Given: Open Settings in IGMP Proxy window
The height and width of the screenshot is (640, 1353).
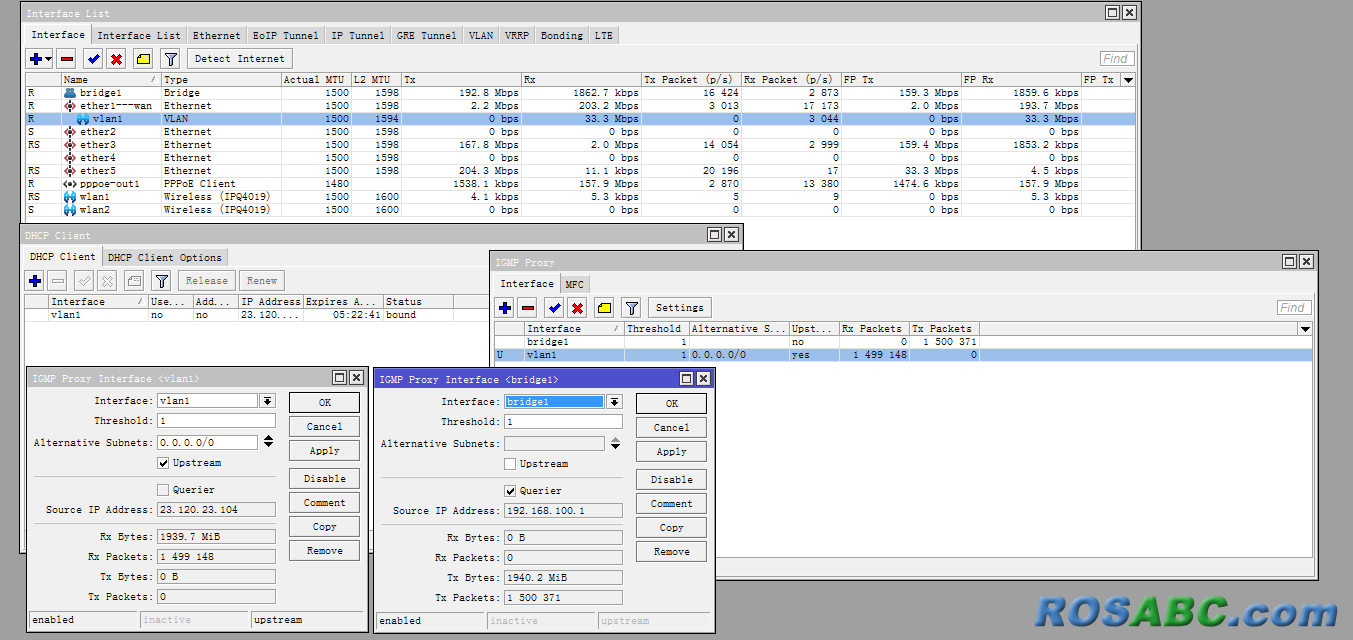Looking at the screenshot, I should point(680,307).
